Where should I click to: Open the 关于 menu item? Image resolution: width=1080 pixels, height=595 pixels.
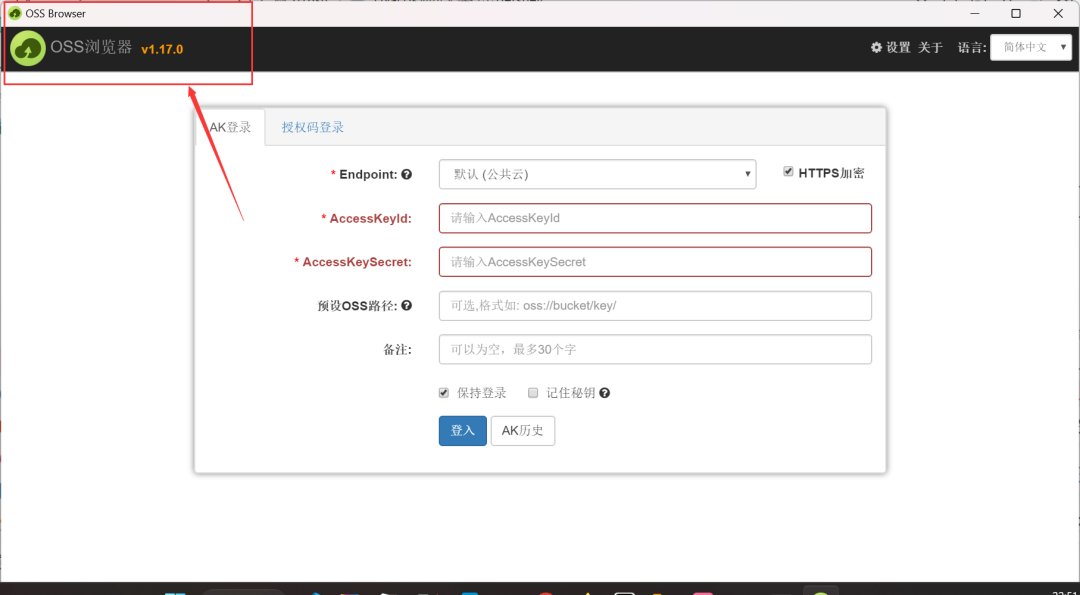point(930,48)
